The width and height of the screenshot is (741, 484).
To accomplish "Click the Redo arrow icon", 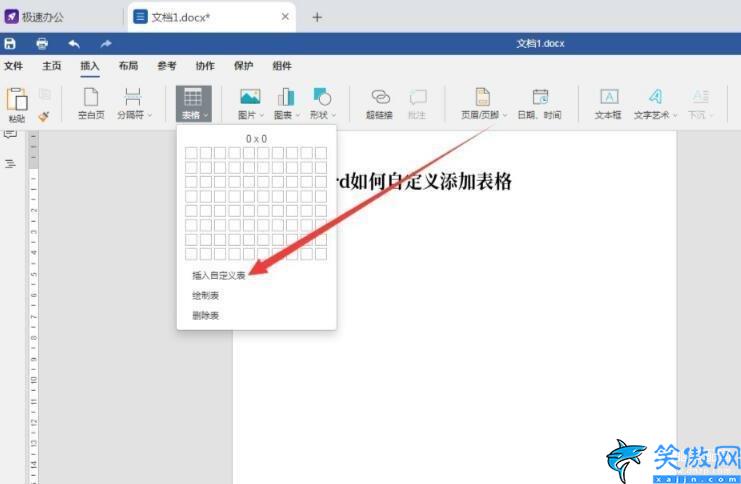I will coord(106,43).
